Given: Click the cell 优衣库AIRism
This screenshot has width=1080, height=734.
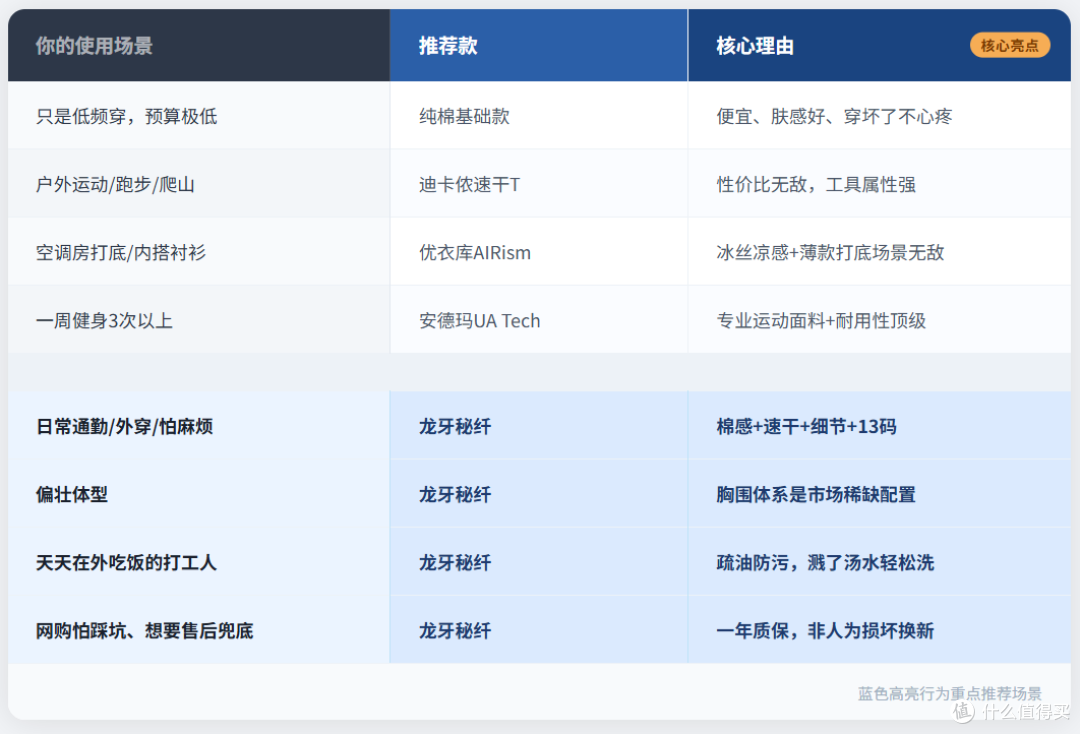Looking at the screenshot, I should 539,252.
